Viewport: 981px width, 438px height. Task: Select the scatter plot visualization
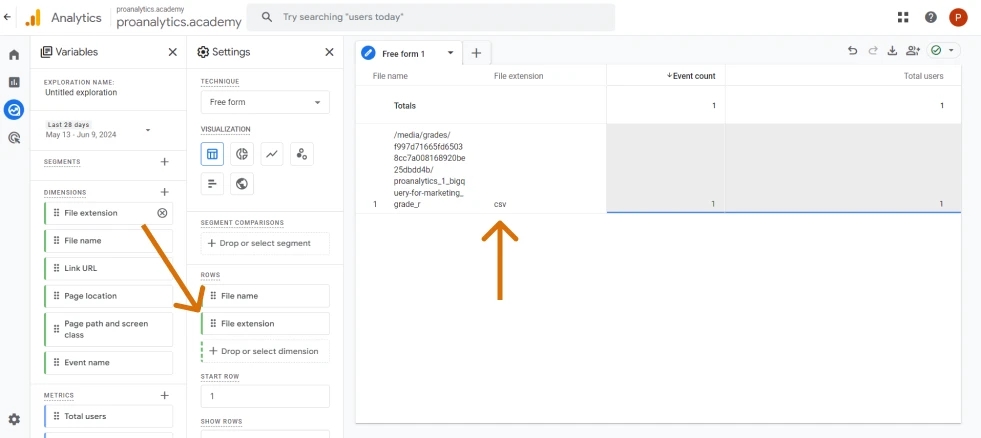(302, 154)
